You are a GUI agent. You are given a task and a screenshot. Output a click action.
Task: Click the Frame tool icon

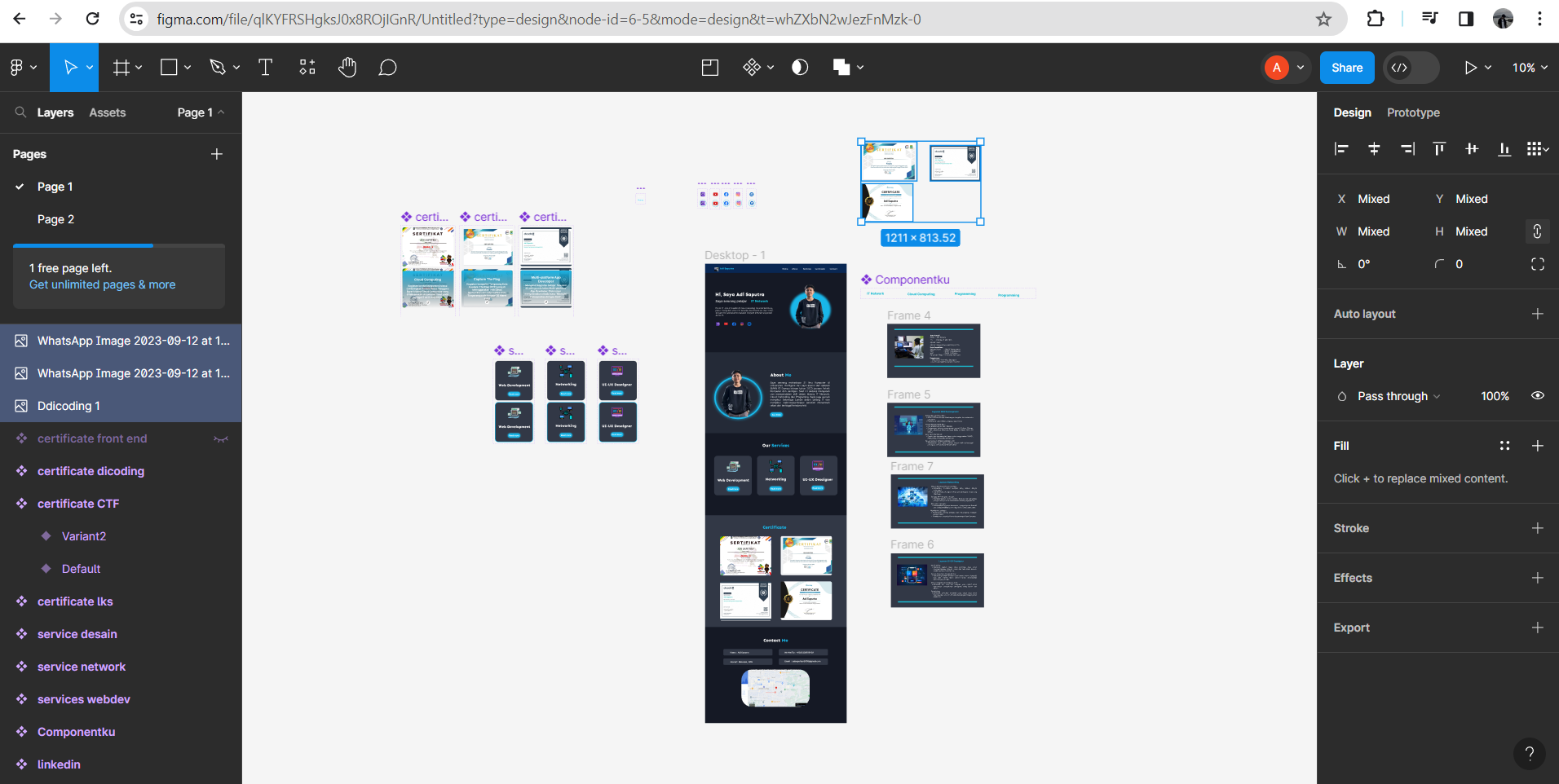tap(121, 68)
